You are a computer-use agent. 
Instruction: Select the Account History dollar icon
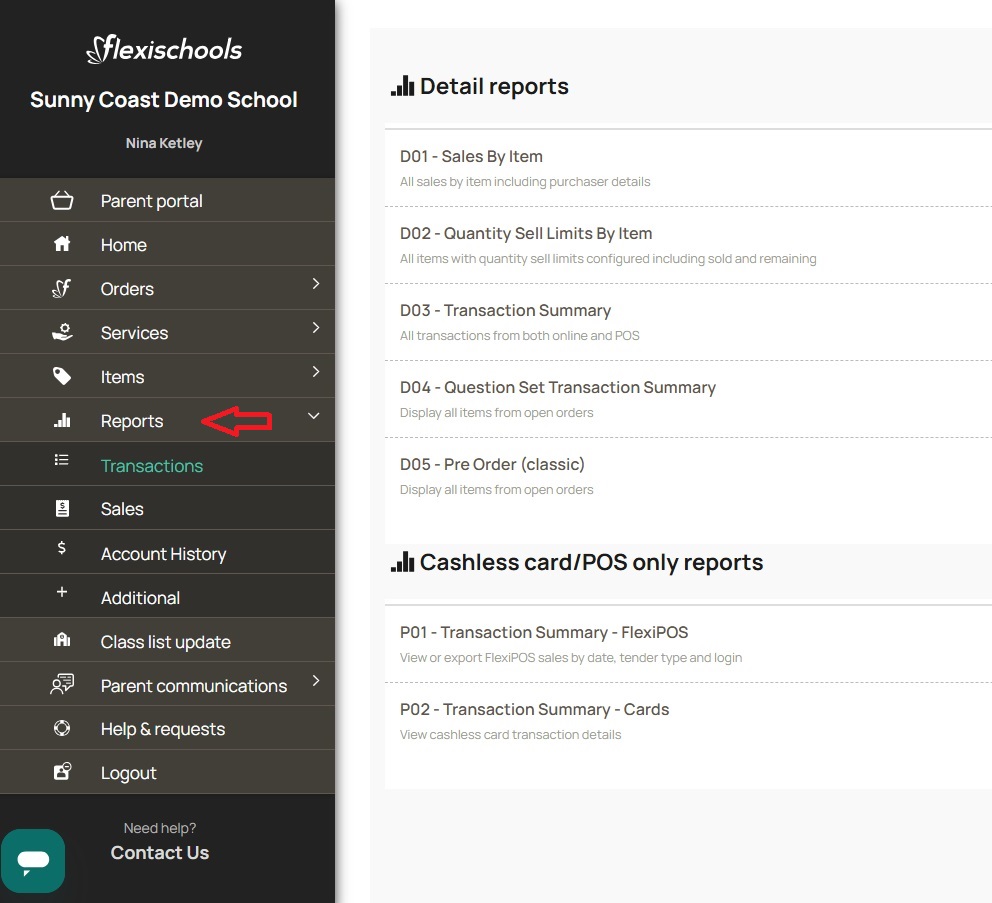point(62,551)
